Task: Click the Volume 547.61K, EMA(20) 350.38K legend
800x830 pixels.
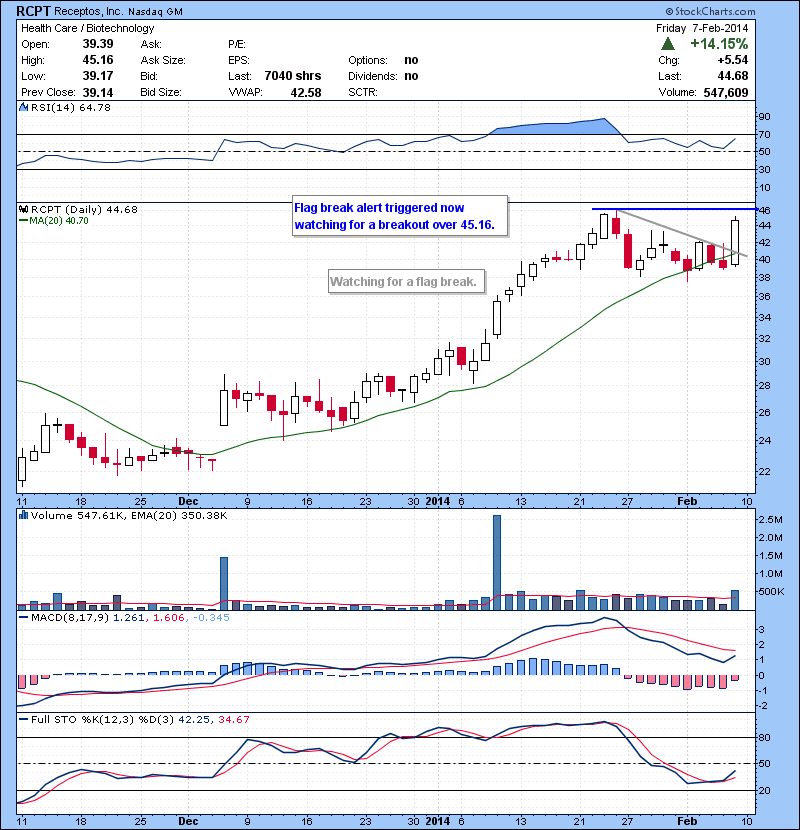Action: click(x=129, y=515)
